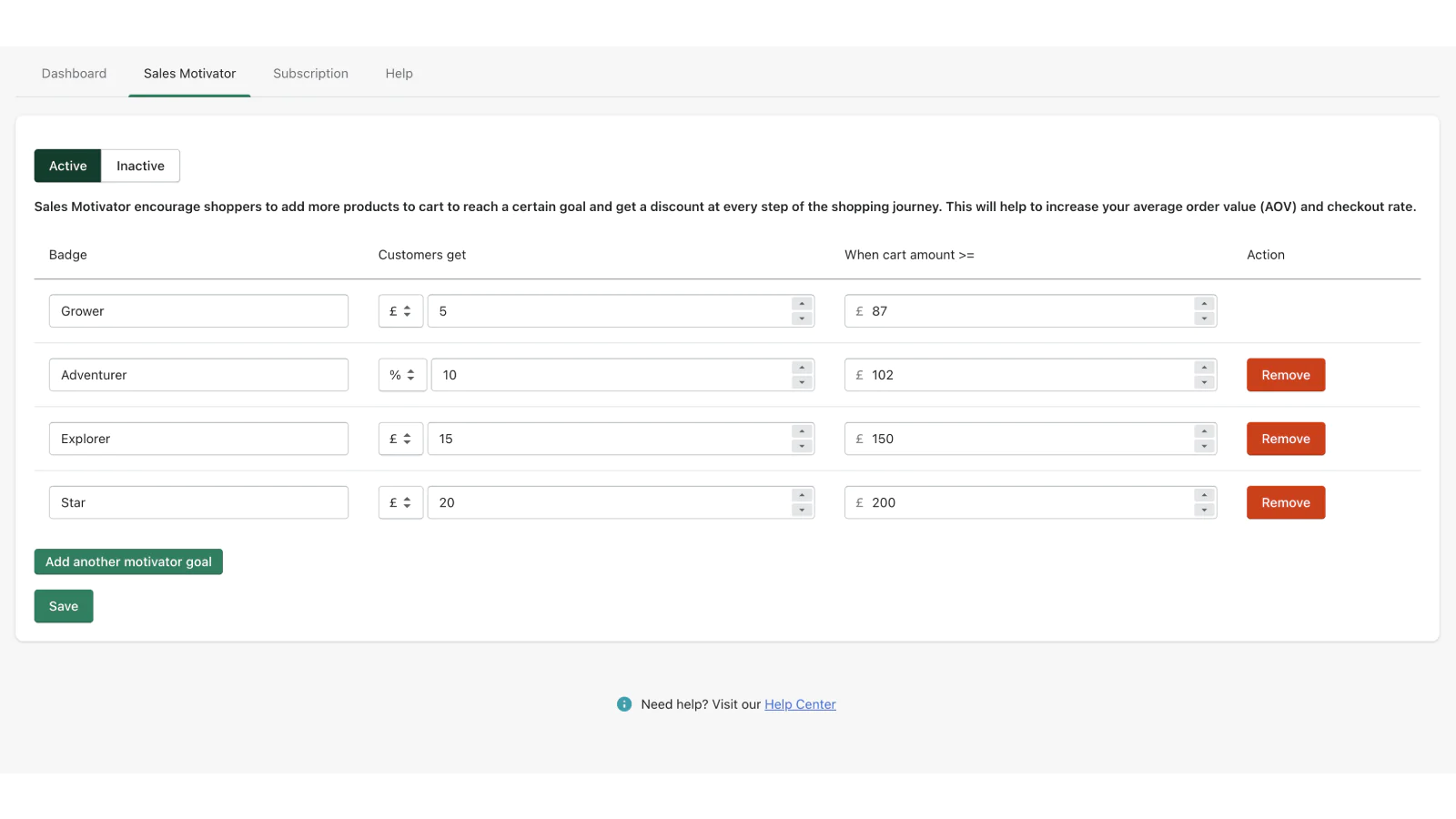This screenshot has width=1456, height=819.
Task: Open the Help tab
Action: coord(399,74)
